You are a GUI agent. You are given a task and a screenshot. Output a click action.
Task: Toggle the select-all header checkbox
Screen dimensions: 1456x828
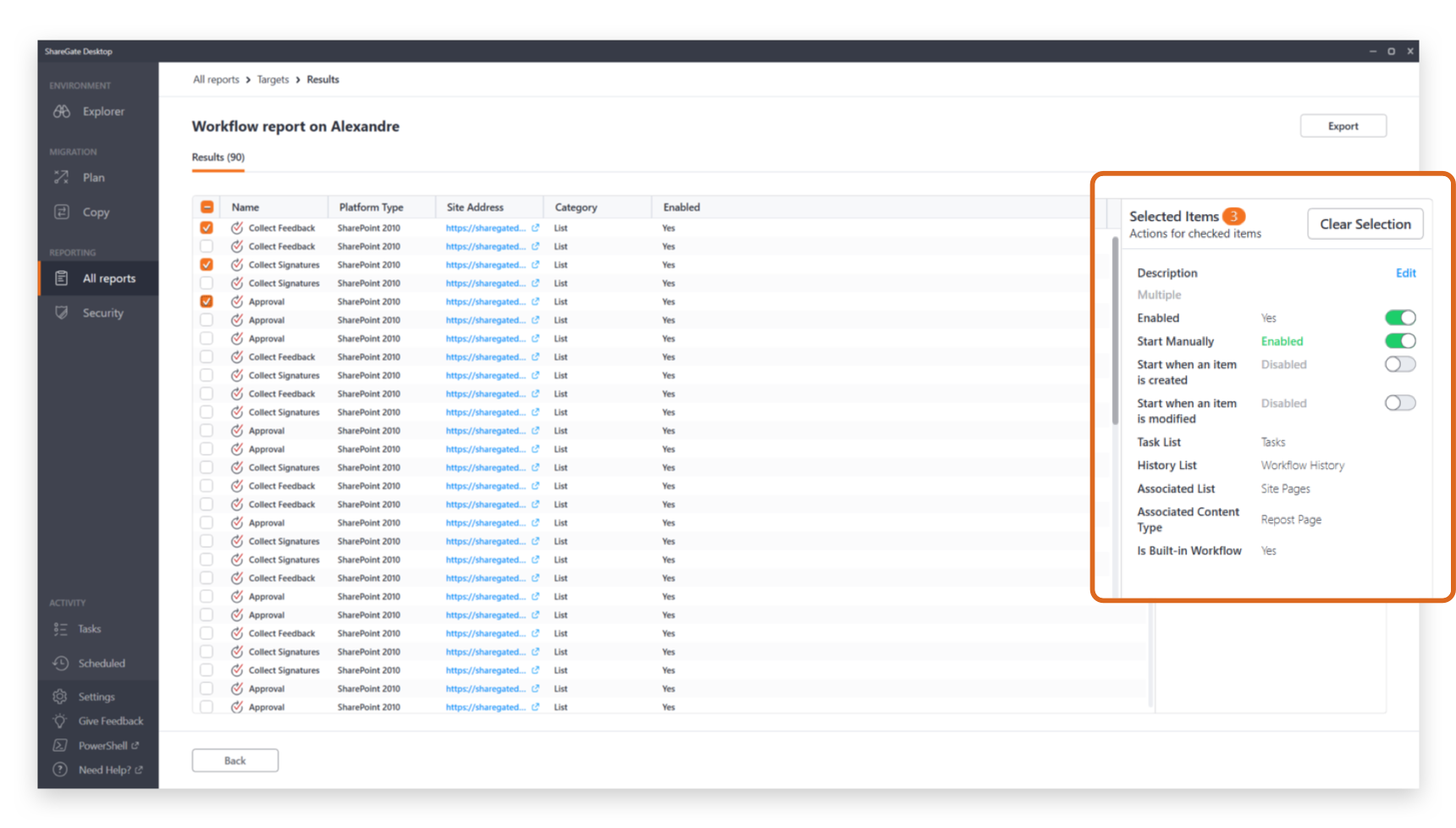click(x=207, y=207)
